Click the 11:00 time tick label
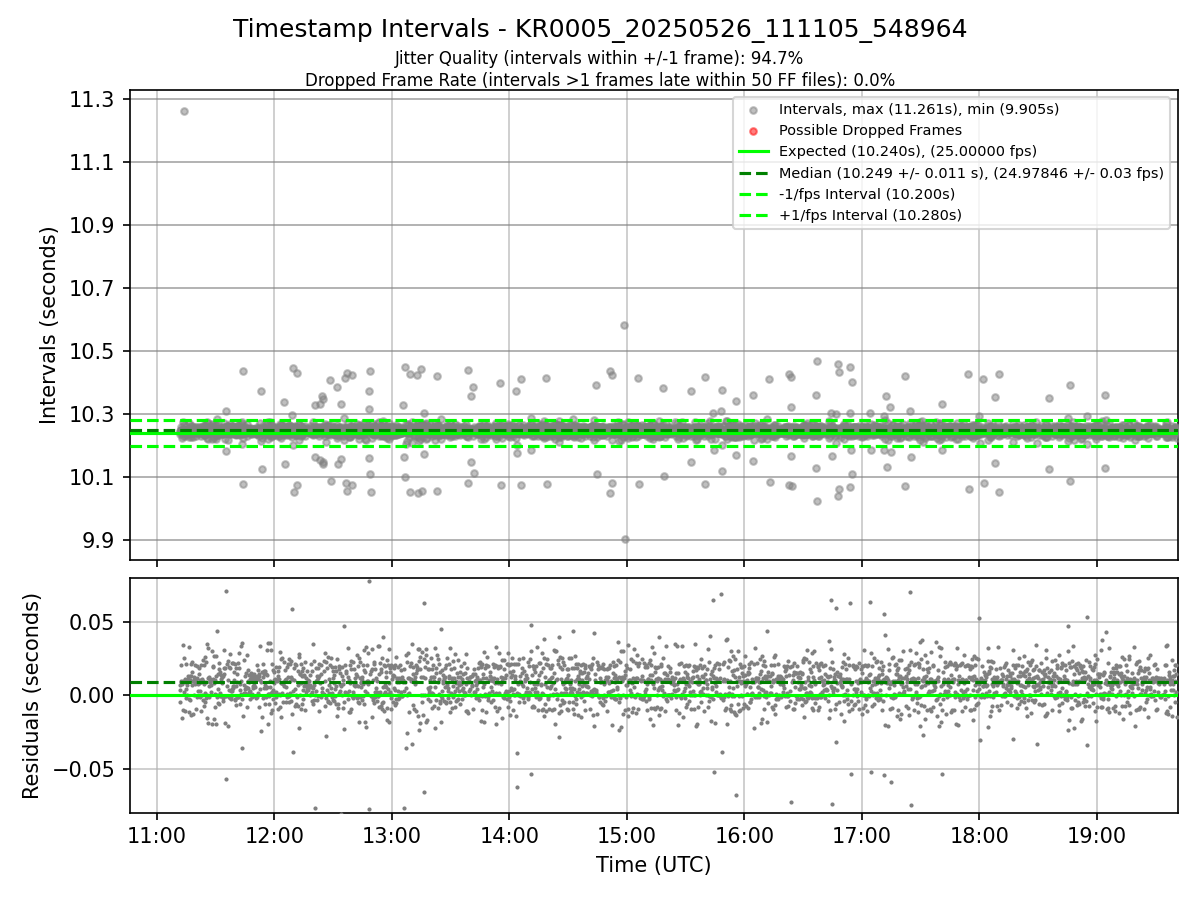This screenshot has height=900, width=1200. pos(157,835)
